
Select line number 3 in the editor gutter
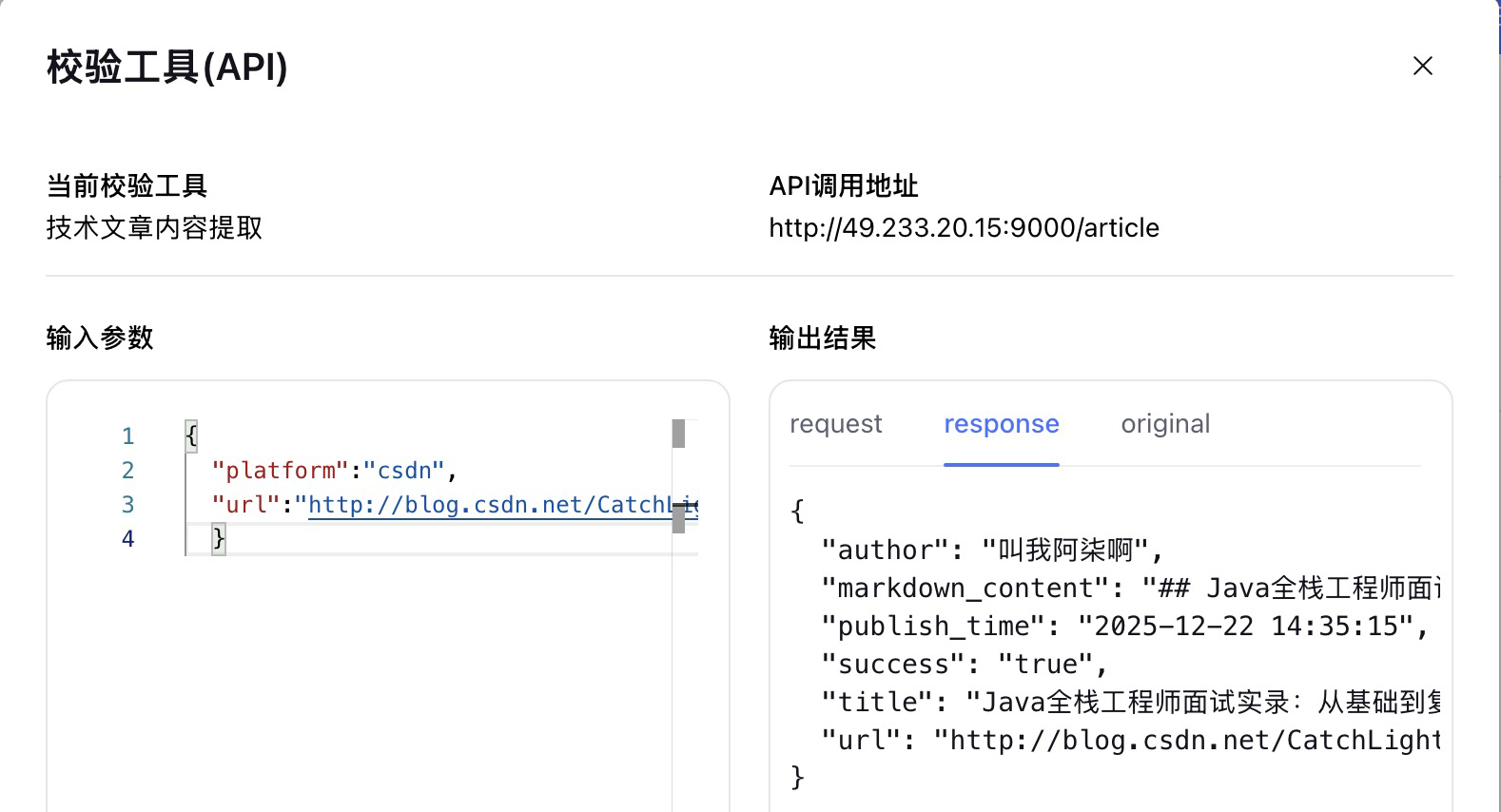[127, 505]
